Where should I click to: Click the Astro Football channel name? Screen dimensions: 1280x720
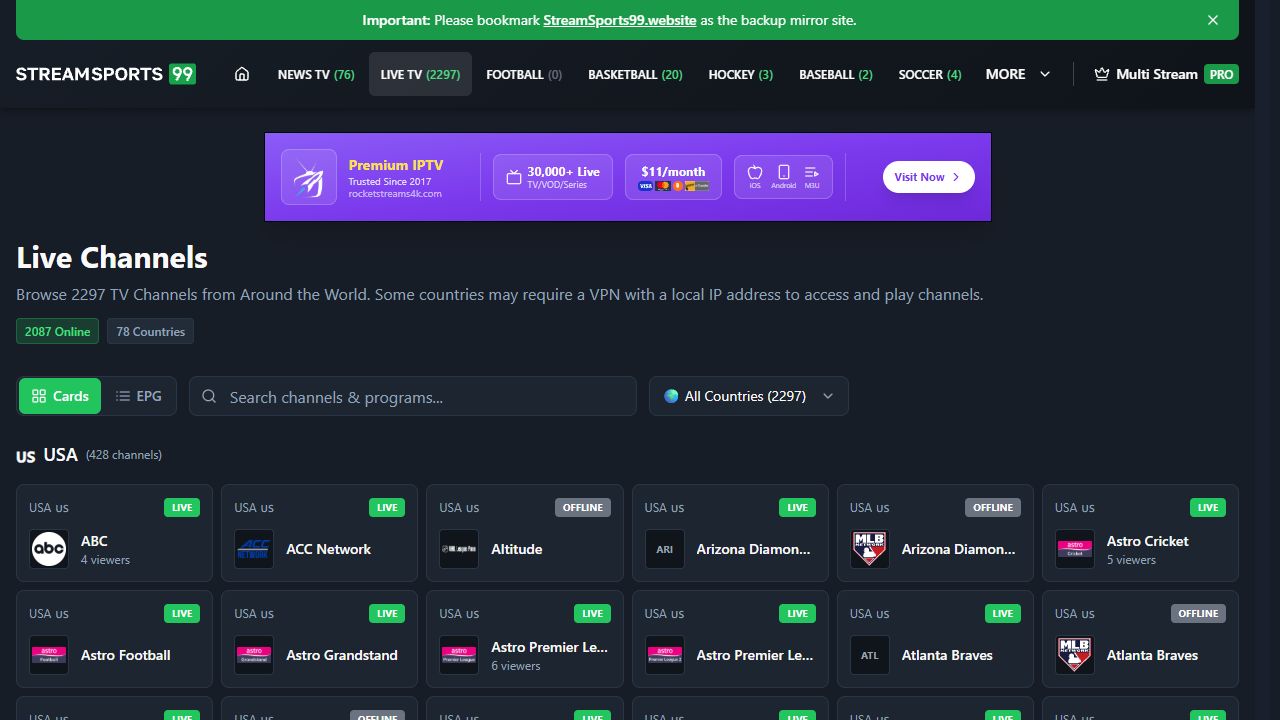[x=126, y=655]
